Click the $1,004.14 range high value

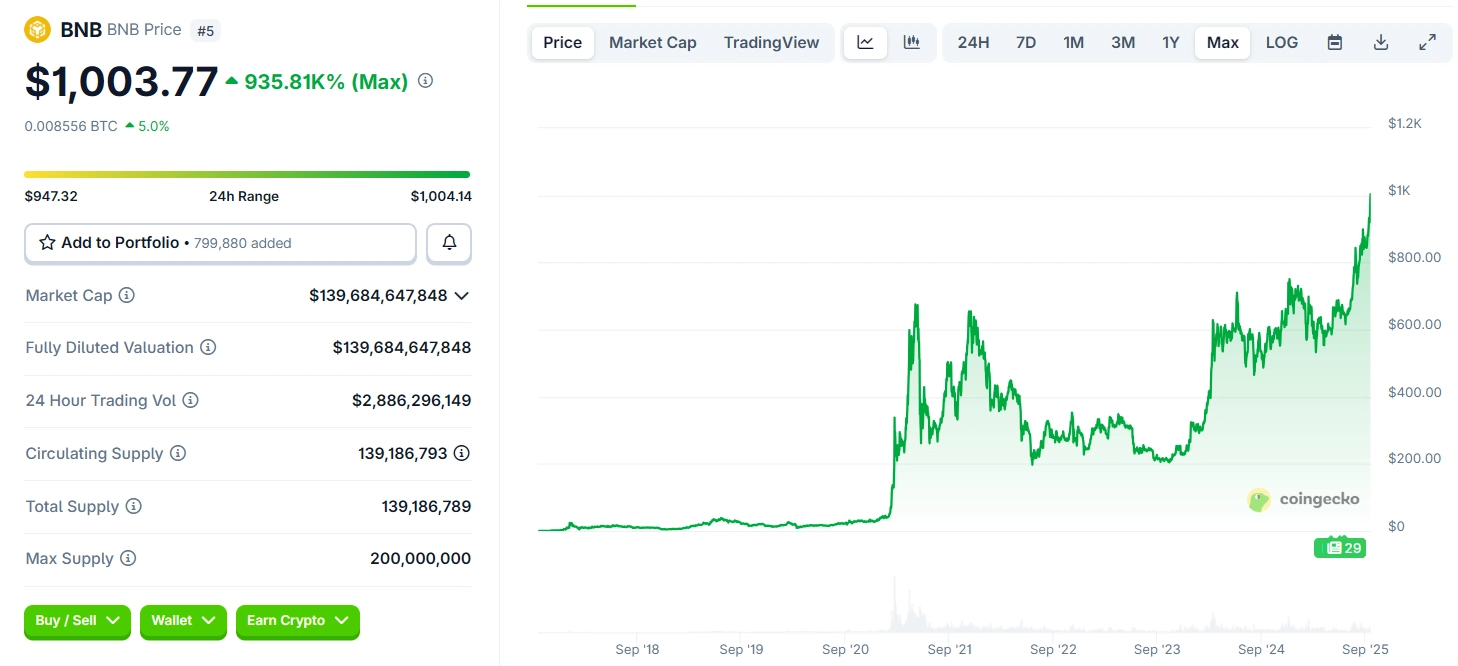click(441, 196)
